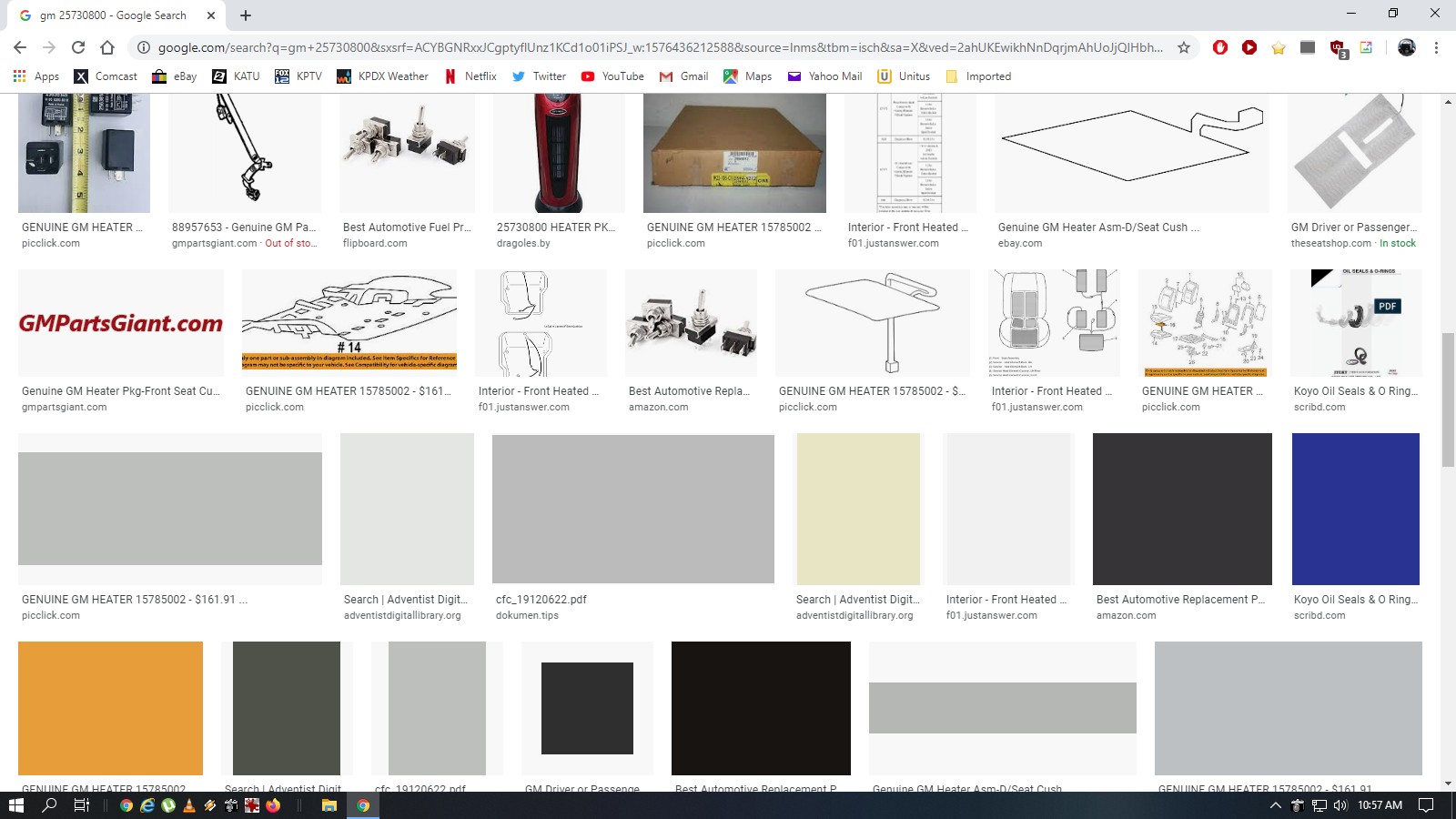This screenshot has height=819, width=1456.
Task: Click the page vertical scrollbar thumb
Action: (x=1448, y=400)
